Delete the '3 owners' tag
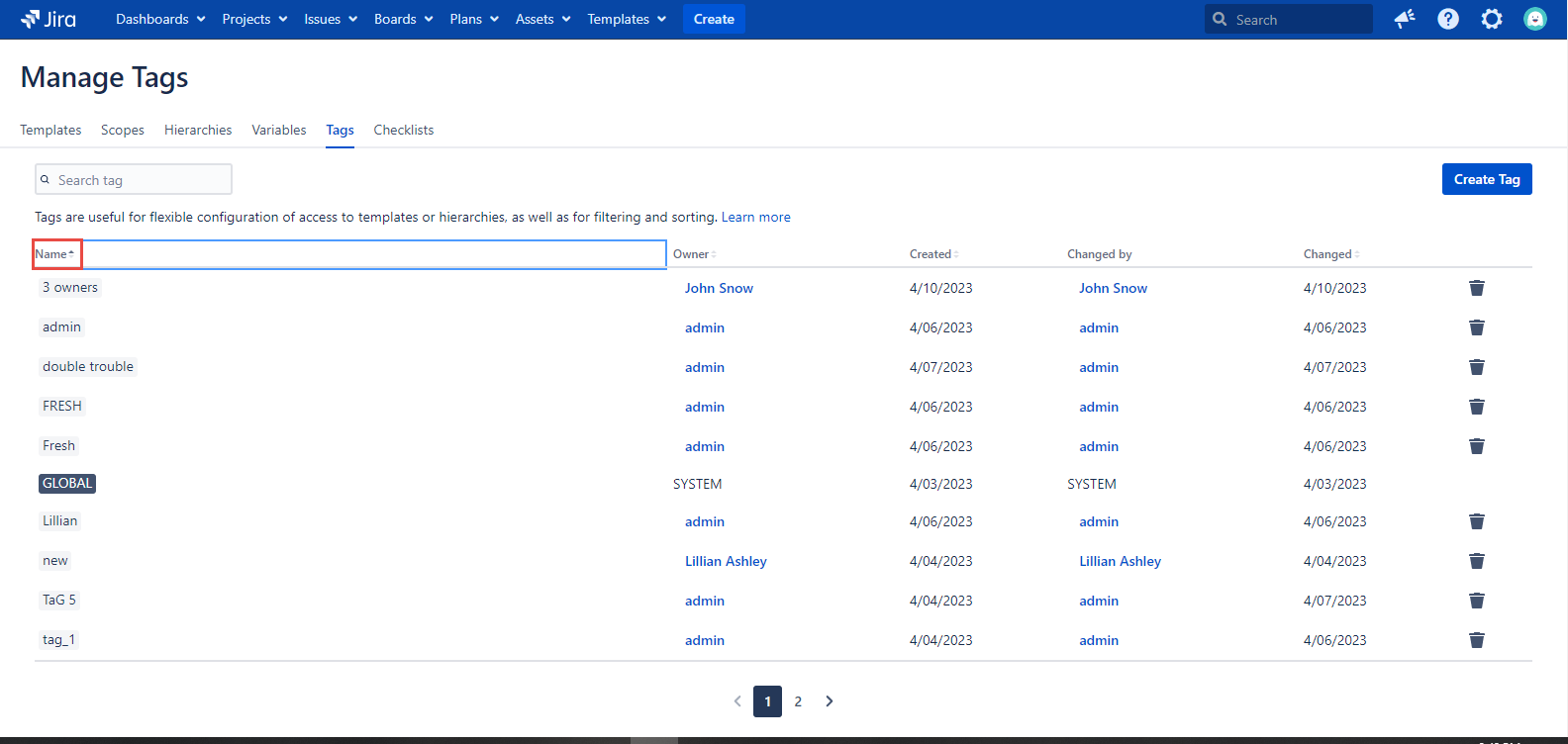The image size is (1568, 744). click(1477, 288)
